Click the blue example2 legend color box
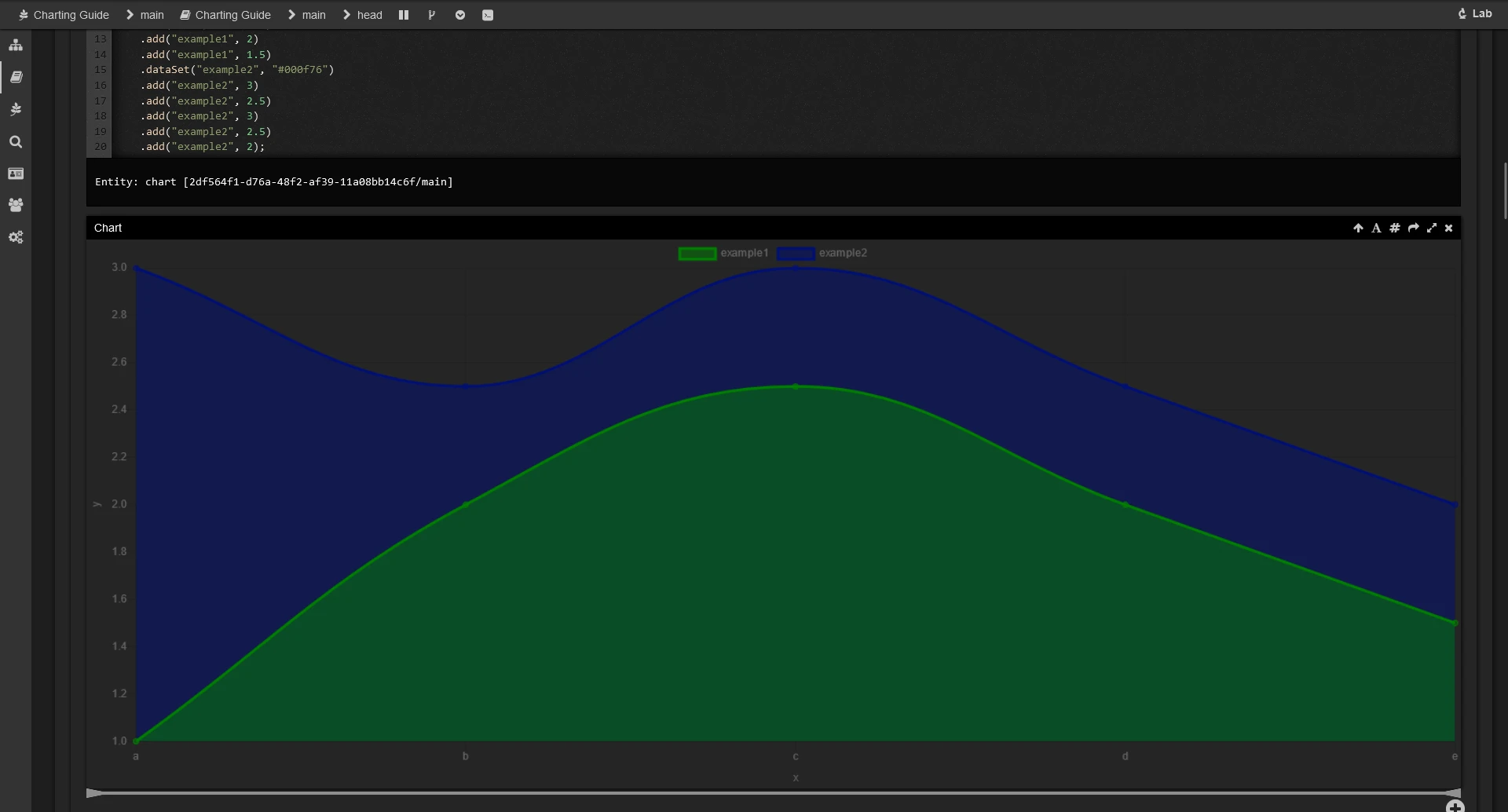The width and height of the screenshot is (1508, 812). (796, 254)
